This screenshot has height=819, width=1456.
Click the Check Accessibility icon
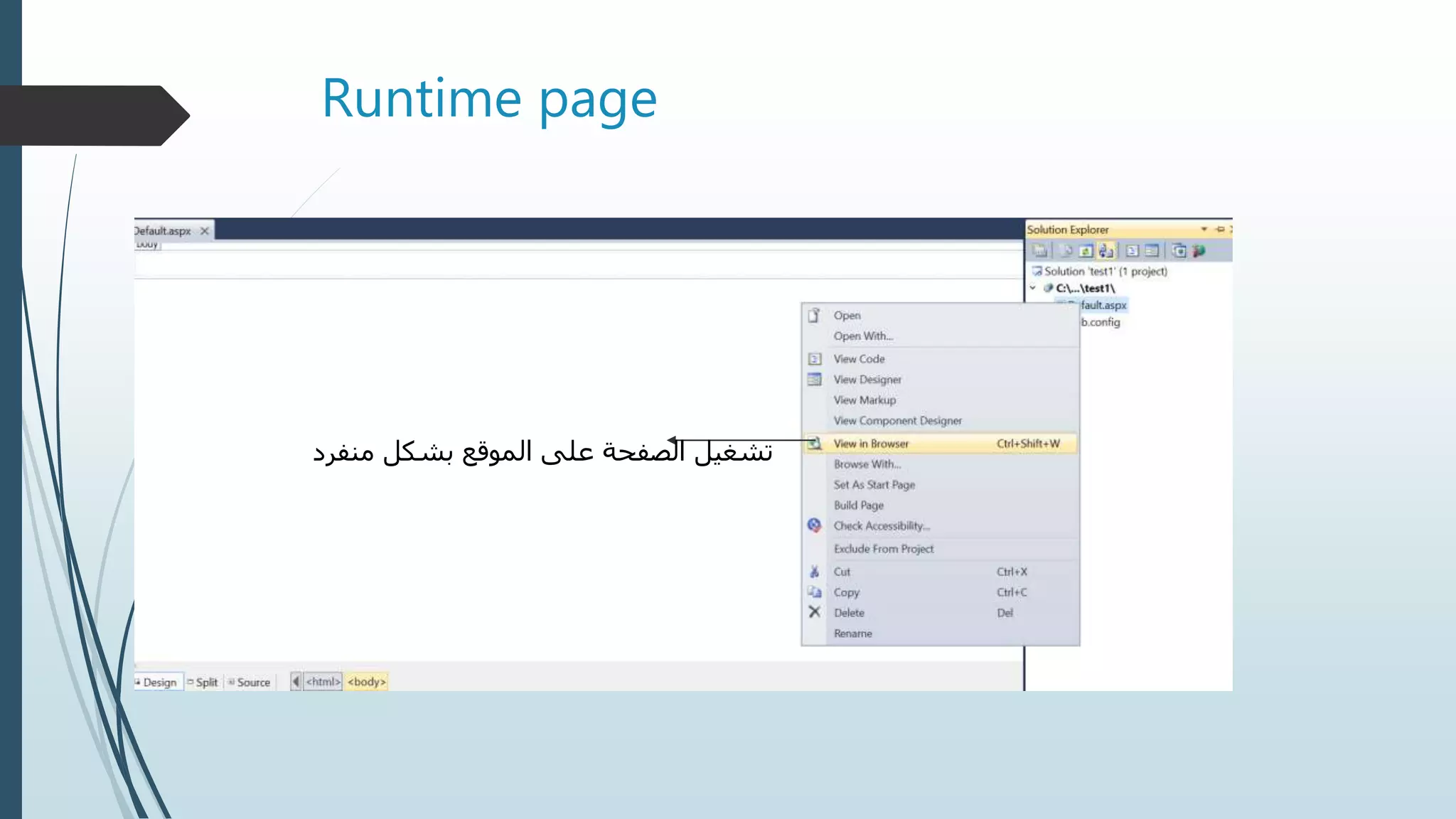(815, 525)
